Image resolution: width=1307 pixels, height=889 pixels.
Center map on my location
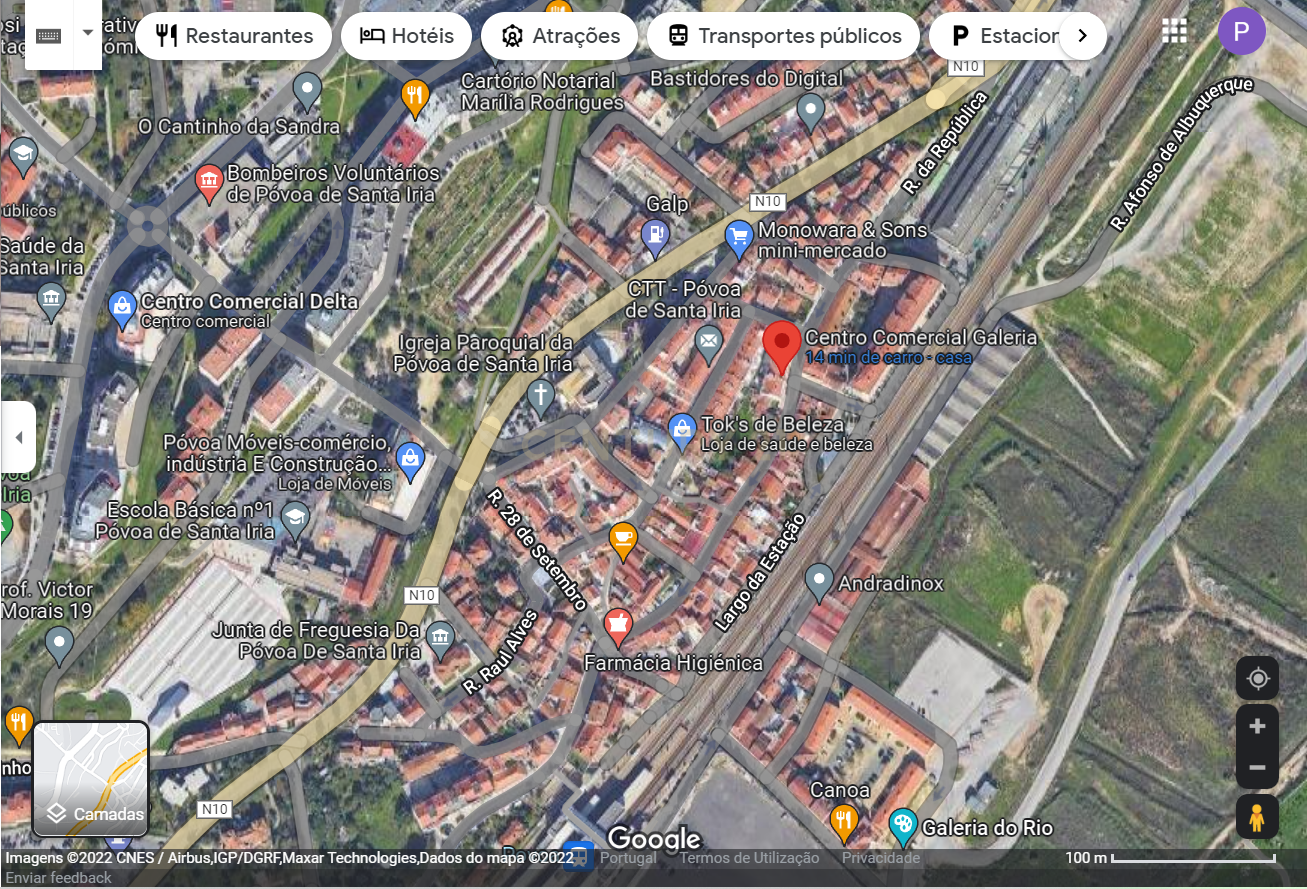click(1257, 679)
